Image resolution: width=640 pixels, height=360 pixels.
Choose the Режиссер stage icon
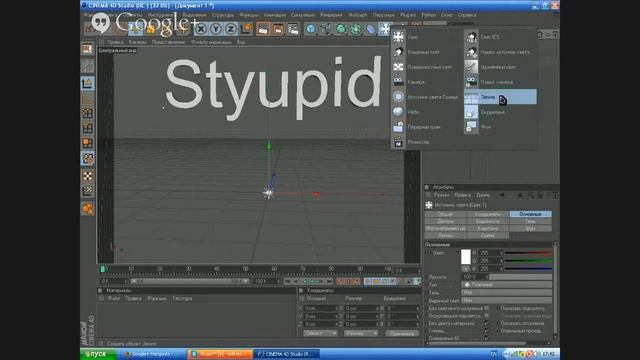[398, 142]
